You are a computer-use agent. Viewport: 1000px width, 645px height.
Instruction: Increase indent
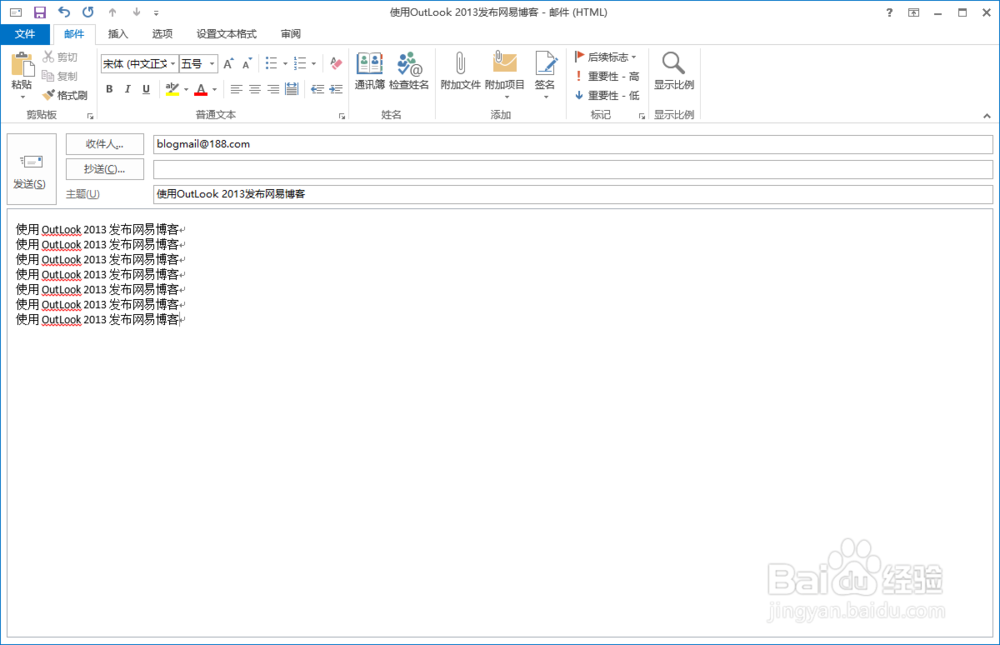pyautogui.click(x=336, y=89)
